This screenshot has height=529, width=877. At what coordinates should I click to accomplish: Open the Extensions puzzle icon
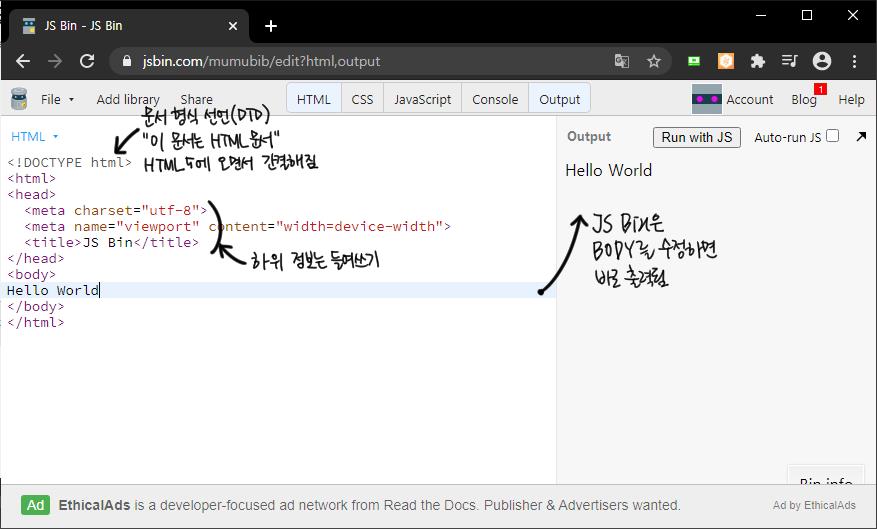757,61
